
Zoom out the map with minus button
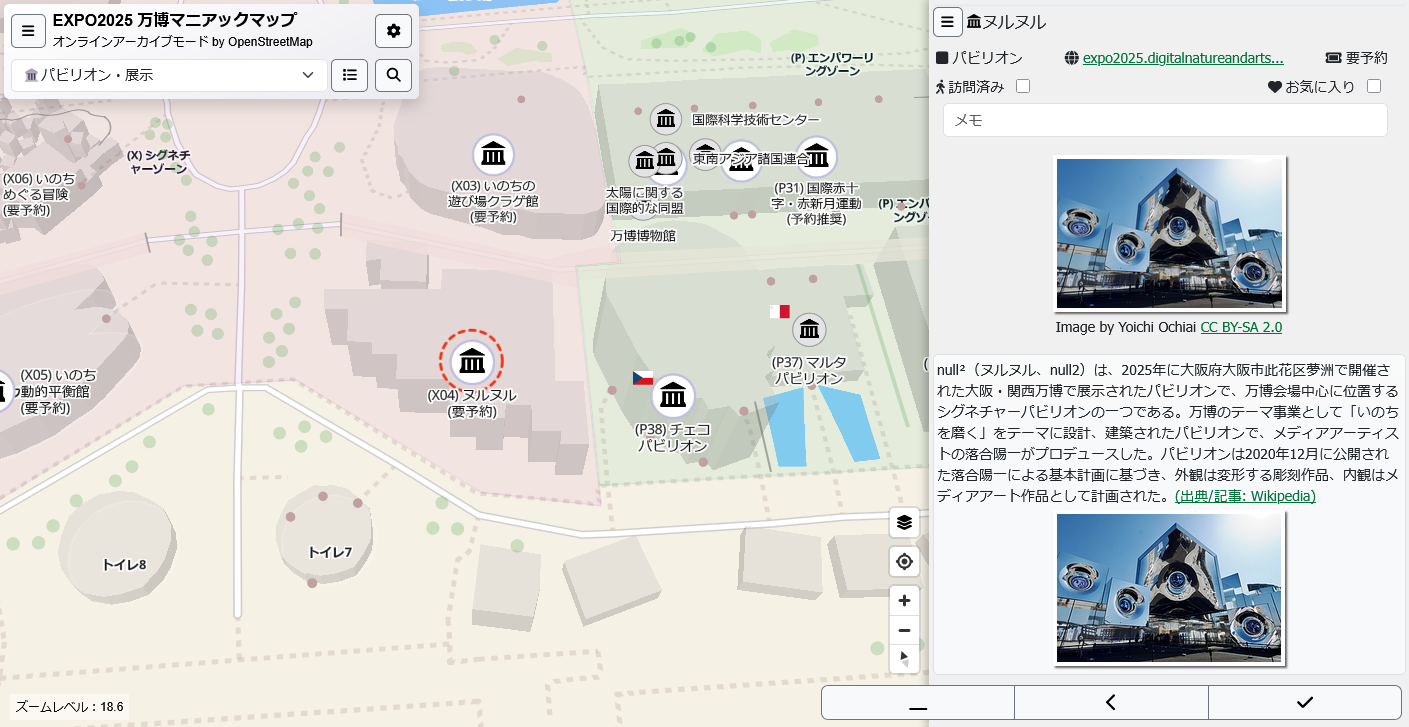pos(904,630)
